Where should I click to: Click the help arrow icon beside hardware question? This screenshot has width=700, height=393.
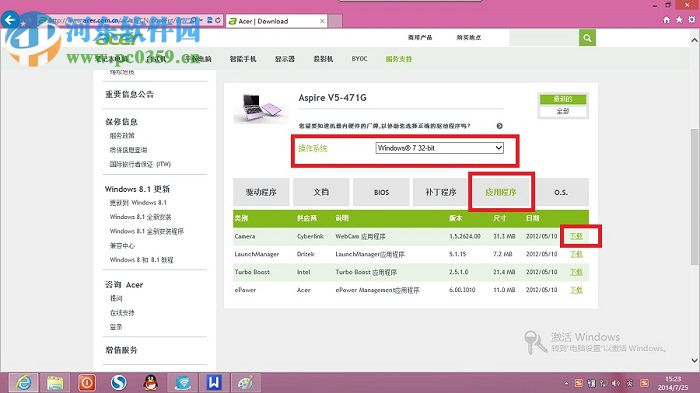click(500, 126)
